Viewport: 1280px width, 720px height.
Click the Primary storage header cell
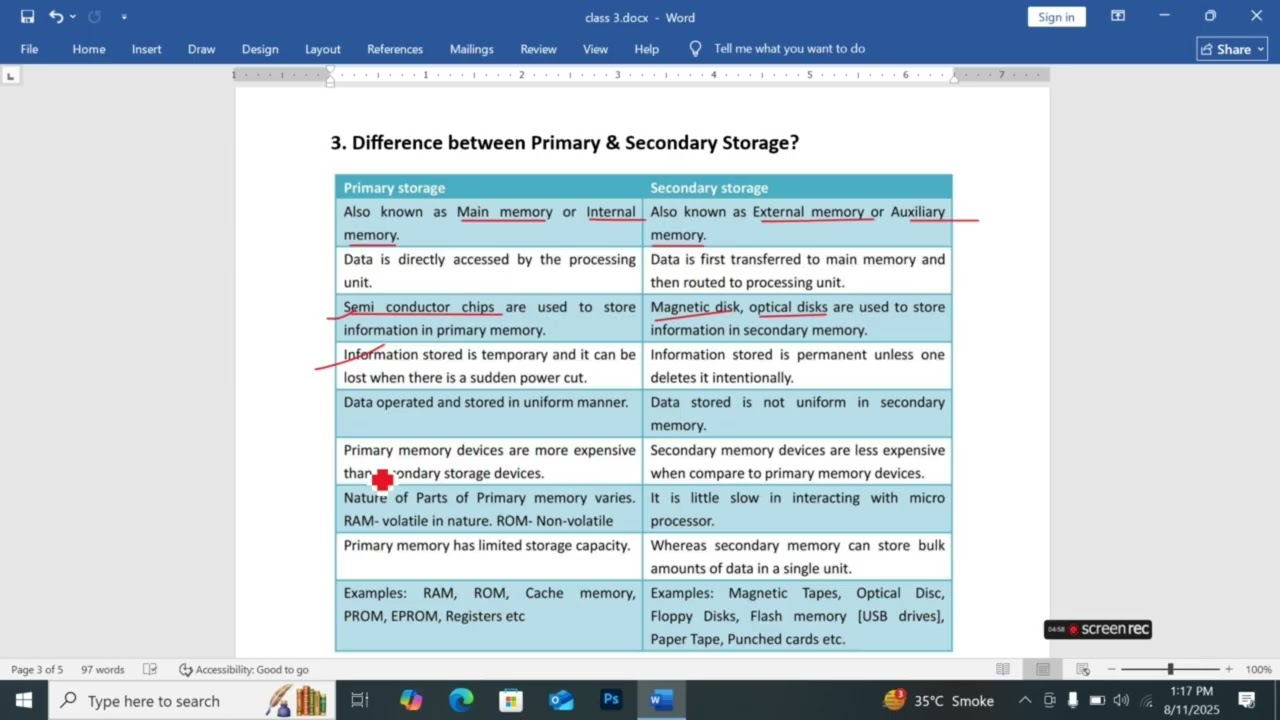(x=489, y=187)
